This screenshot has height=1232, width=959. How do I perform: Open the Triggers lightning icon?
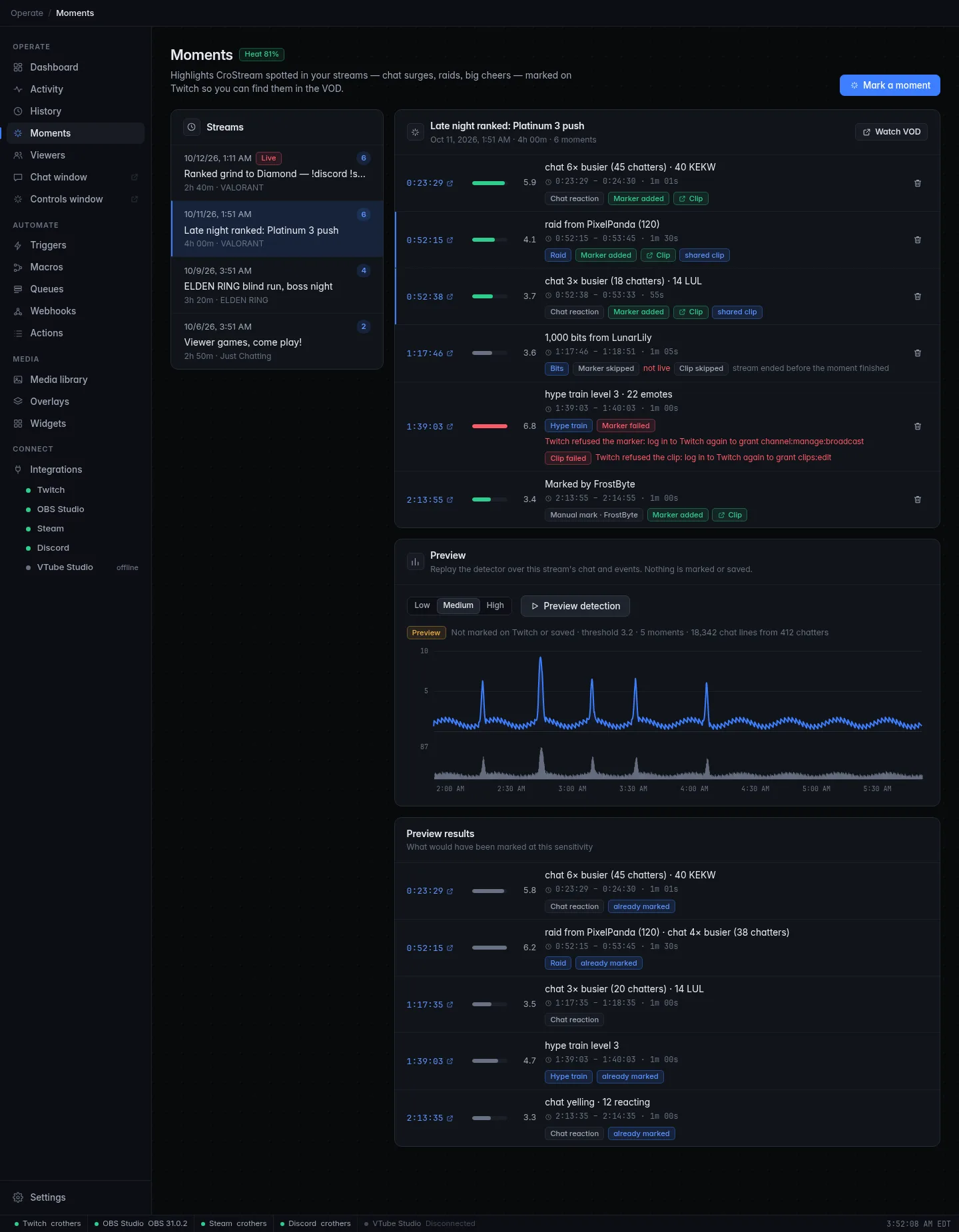pos(18,245)
